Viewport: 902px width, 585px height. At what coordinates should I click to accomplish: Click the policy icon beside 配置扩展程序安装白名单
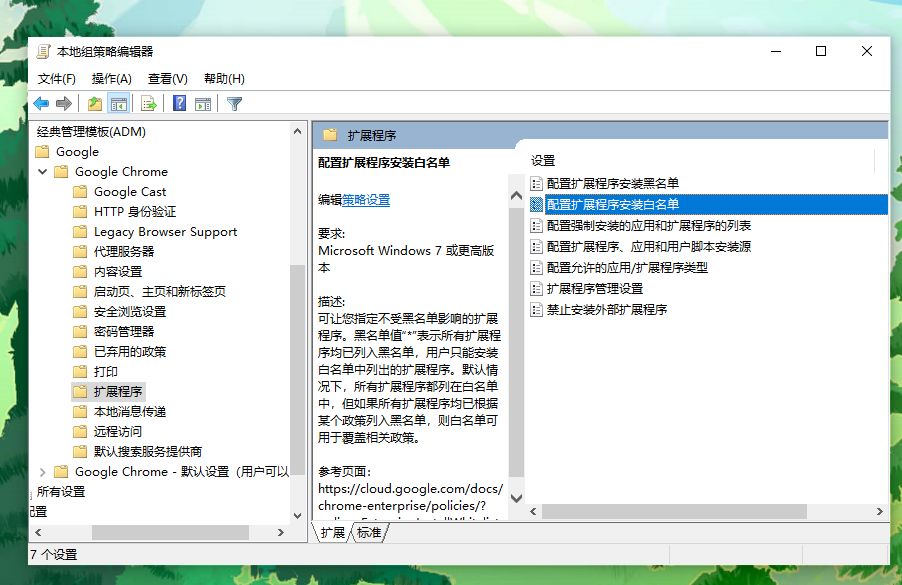536,204
